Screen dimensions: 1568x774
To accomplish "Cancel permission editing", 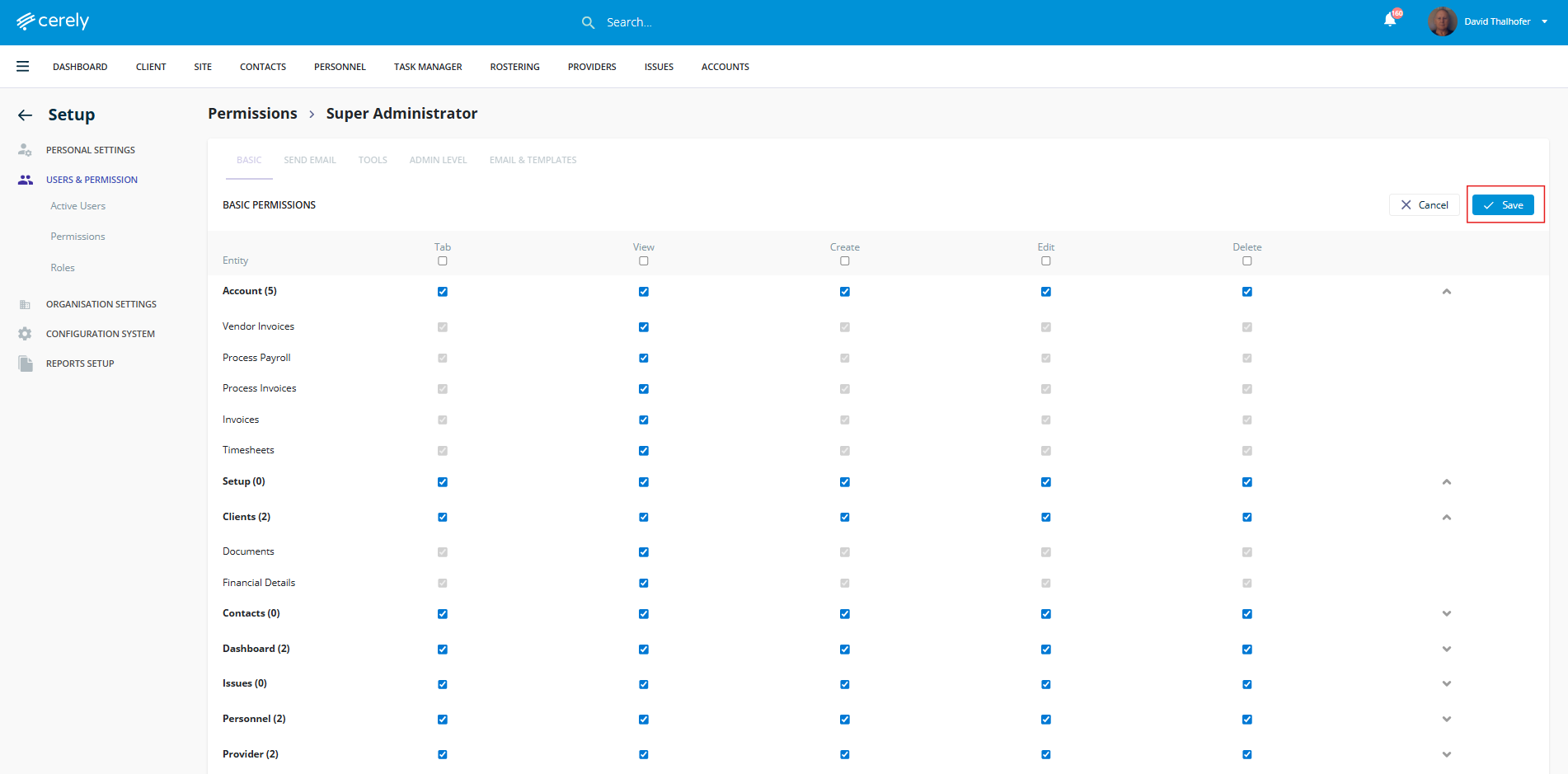I will [1424, 205].
